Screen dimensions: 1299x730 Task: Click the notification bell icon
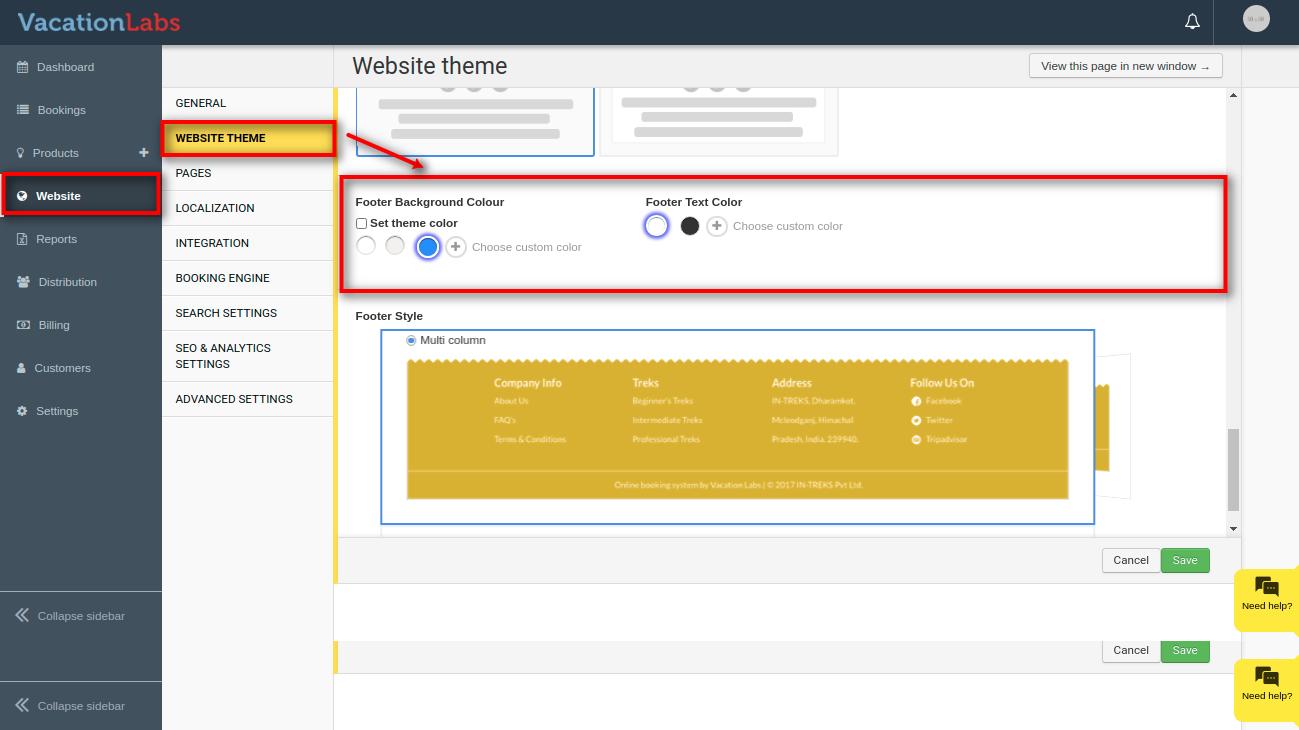[1192, 21]
